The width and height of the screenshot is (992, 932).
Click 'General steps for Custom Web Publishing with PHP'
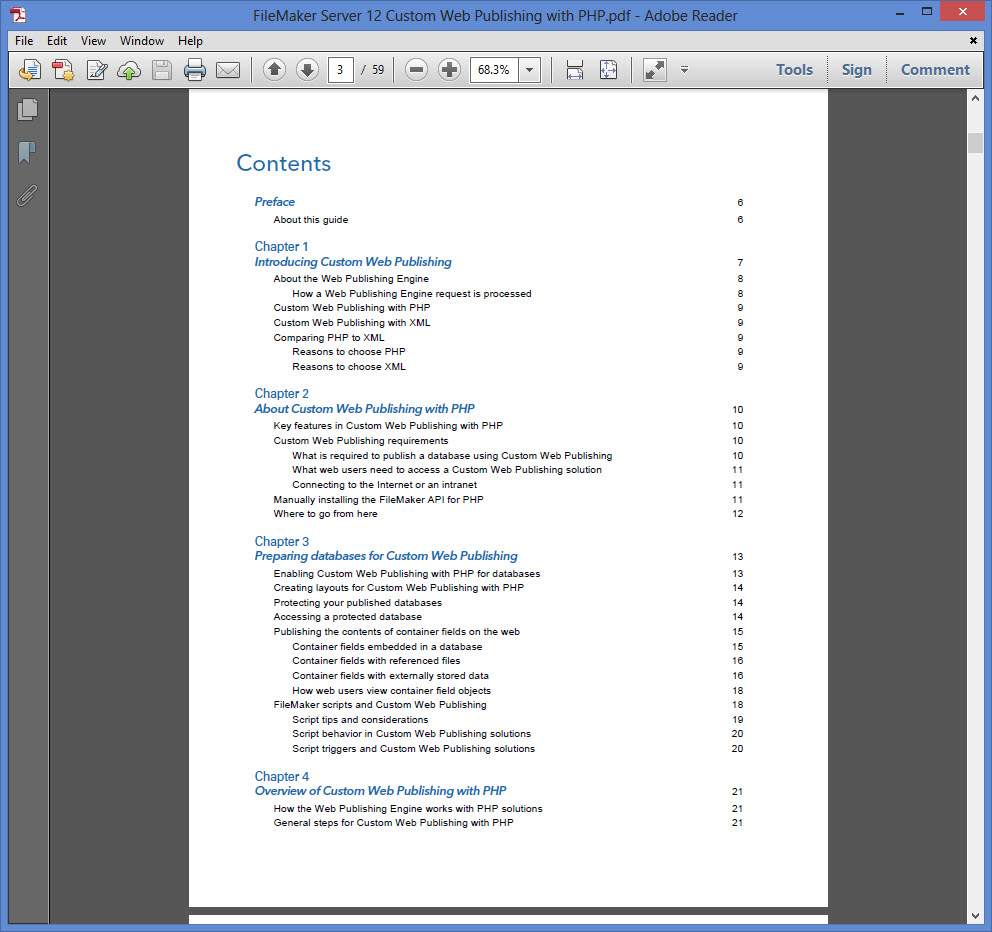coord(393,823)
